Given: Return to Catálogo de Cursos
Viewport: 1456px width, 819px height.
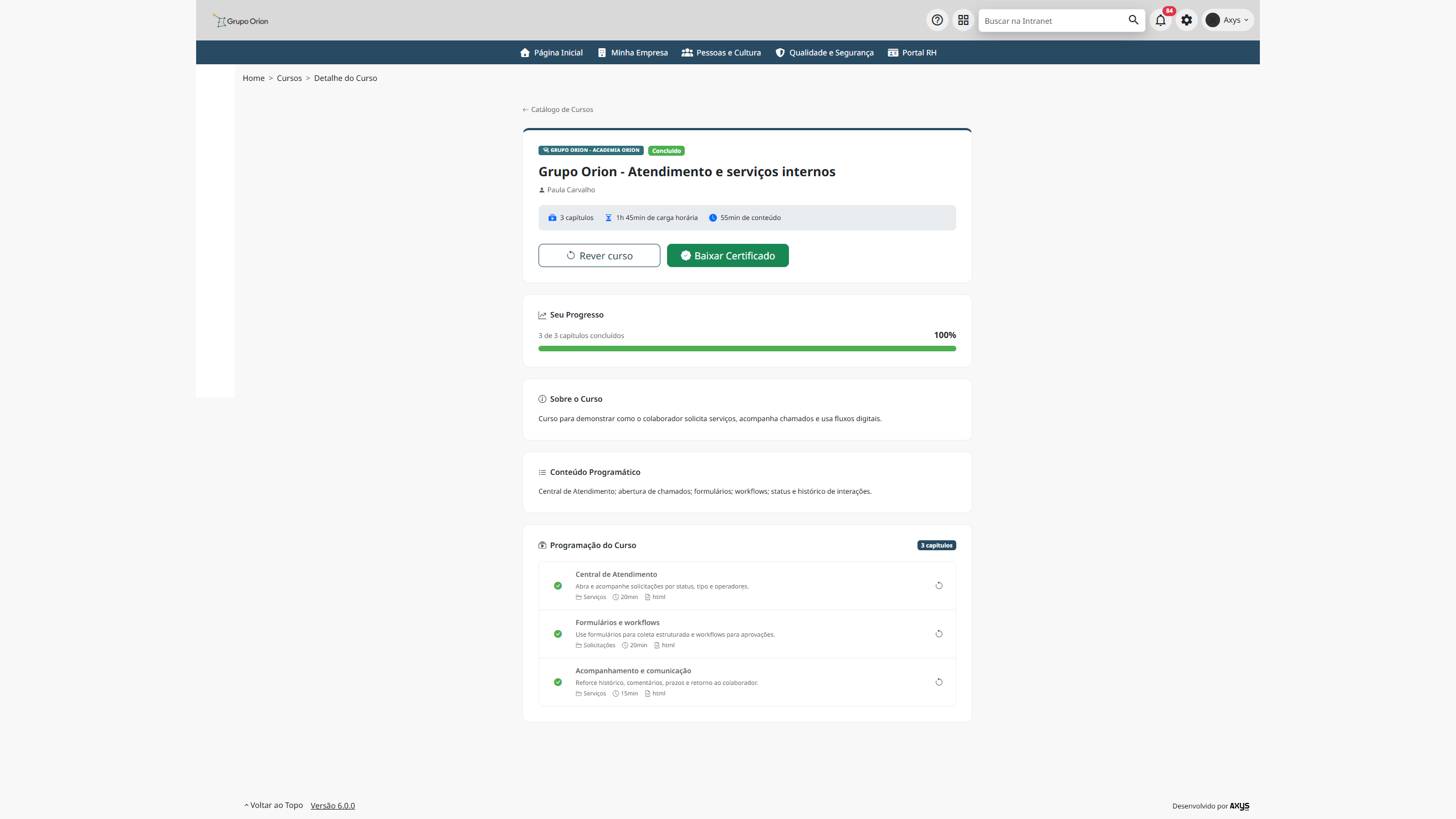Looking at the screenshot, I should point(557,110).
